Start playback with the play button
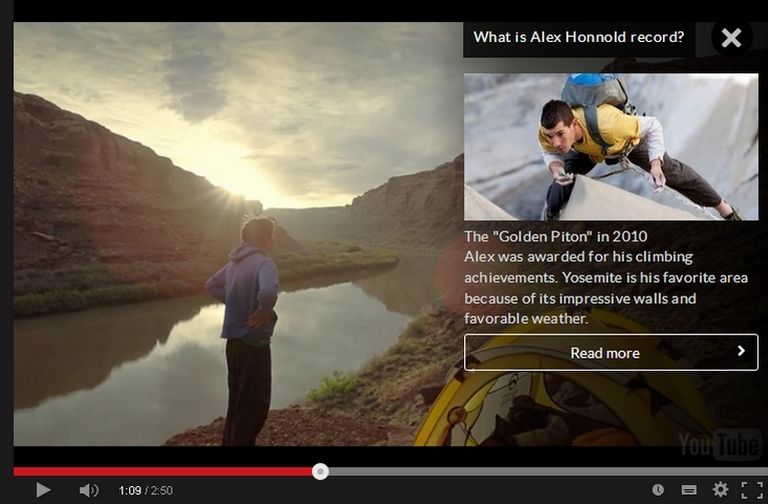The image size is (768, 504). 43,490
